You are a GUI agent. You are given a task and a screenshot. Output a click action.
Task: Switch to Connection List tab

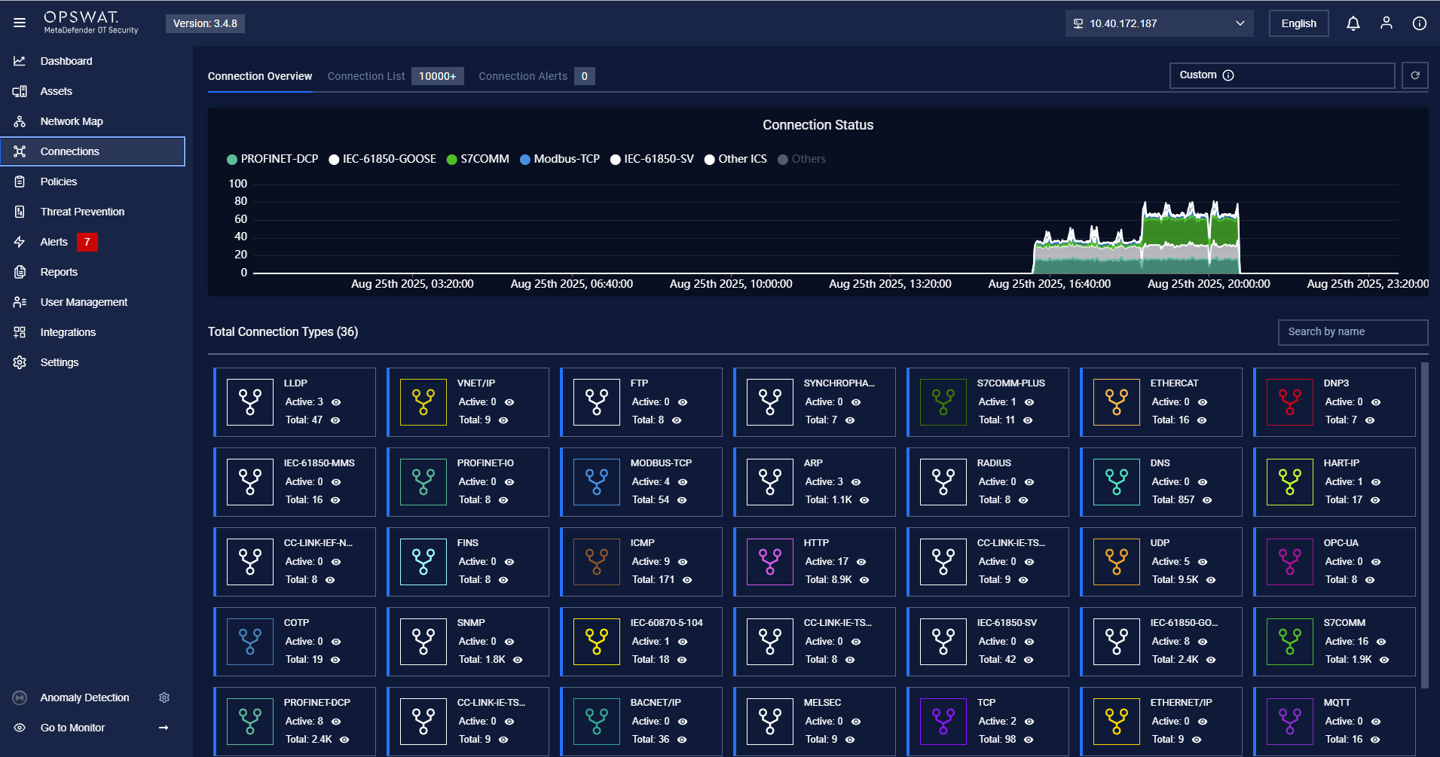[395, 76]
